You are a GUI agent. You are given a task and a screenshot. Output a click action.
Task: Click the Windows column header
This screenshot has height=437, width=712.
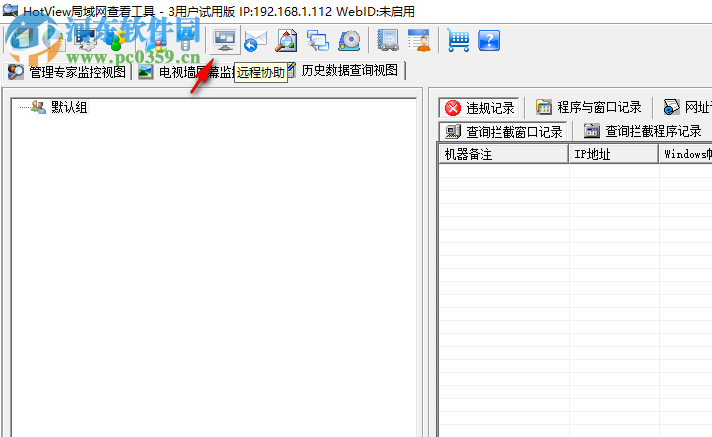pyautogui.click(x=686, y=154)
